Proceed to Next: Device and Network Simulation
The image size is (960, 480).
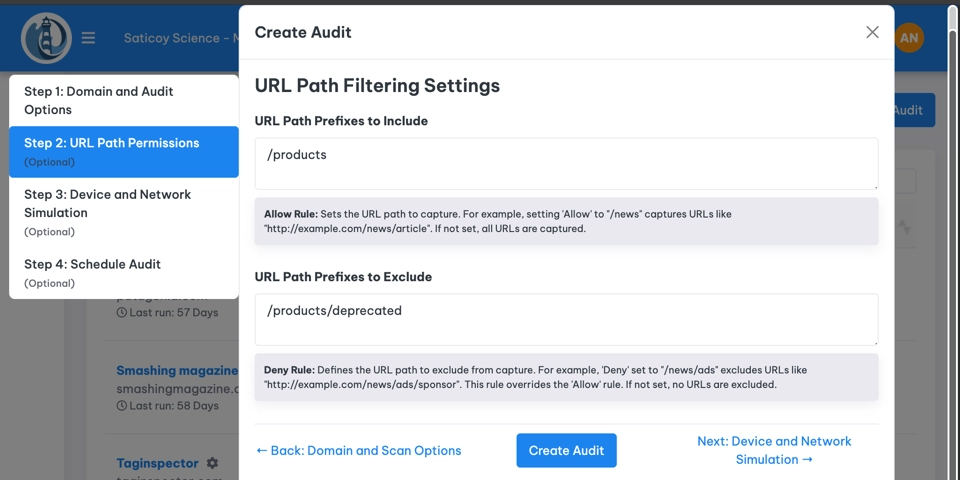point(774,450)
